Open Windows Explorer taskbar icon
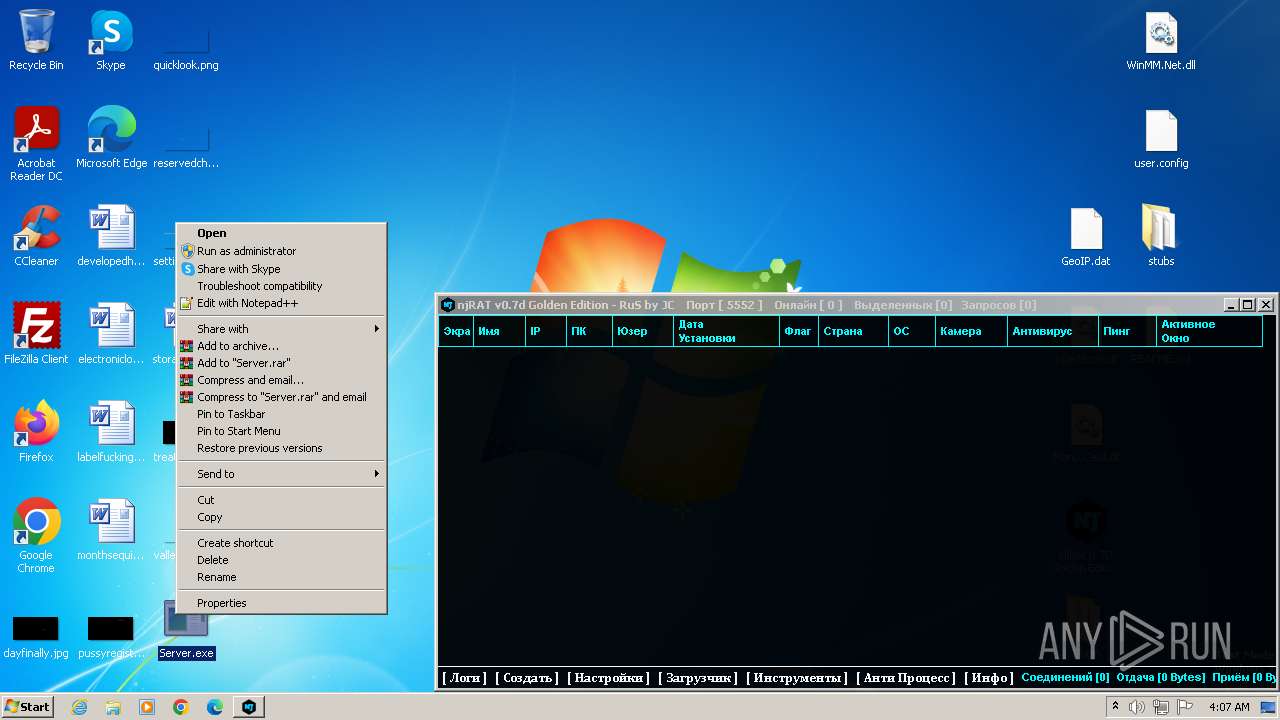This screenshot has width=1280, height=720. pyautogui.click(x=113, y=707)
